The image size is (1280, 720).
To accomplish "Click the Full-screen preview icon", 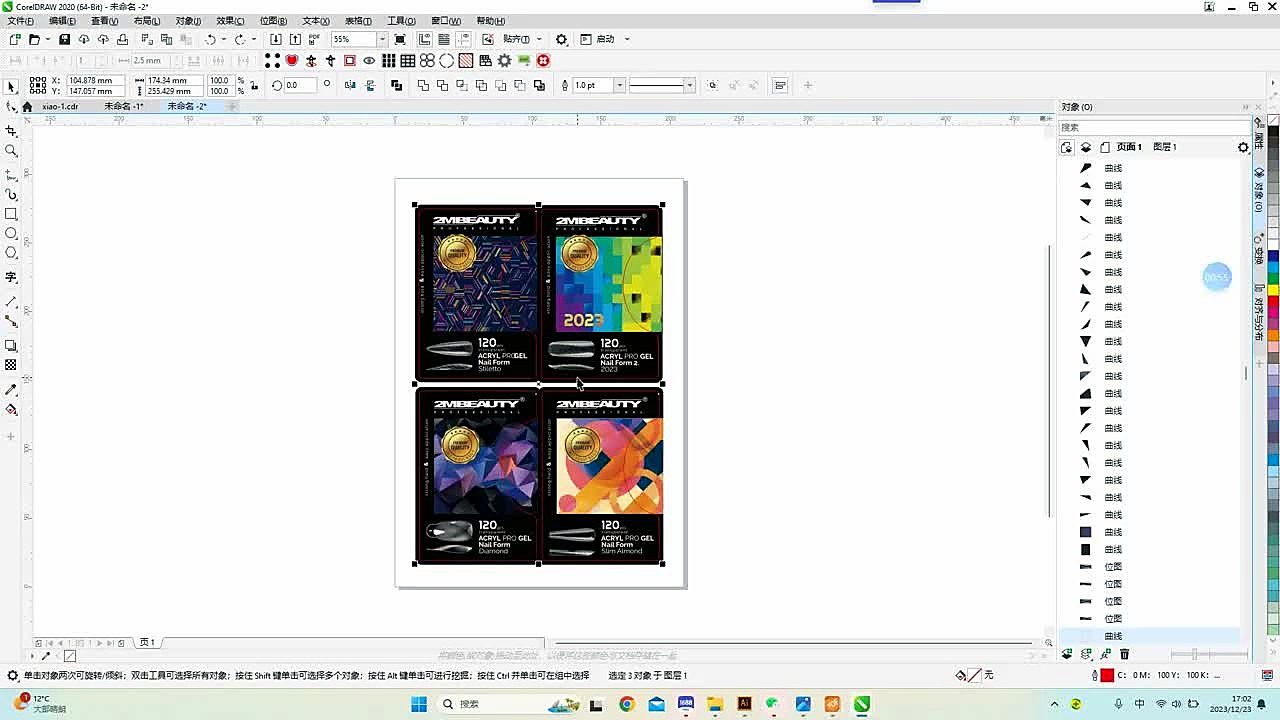I will click(x=400, y=39).
